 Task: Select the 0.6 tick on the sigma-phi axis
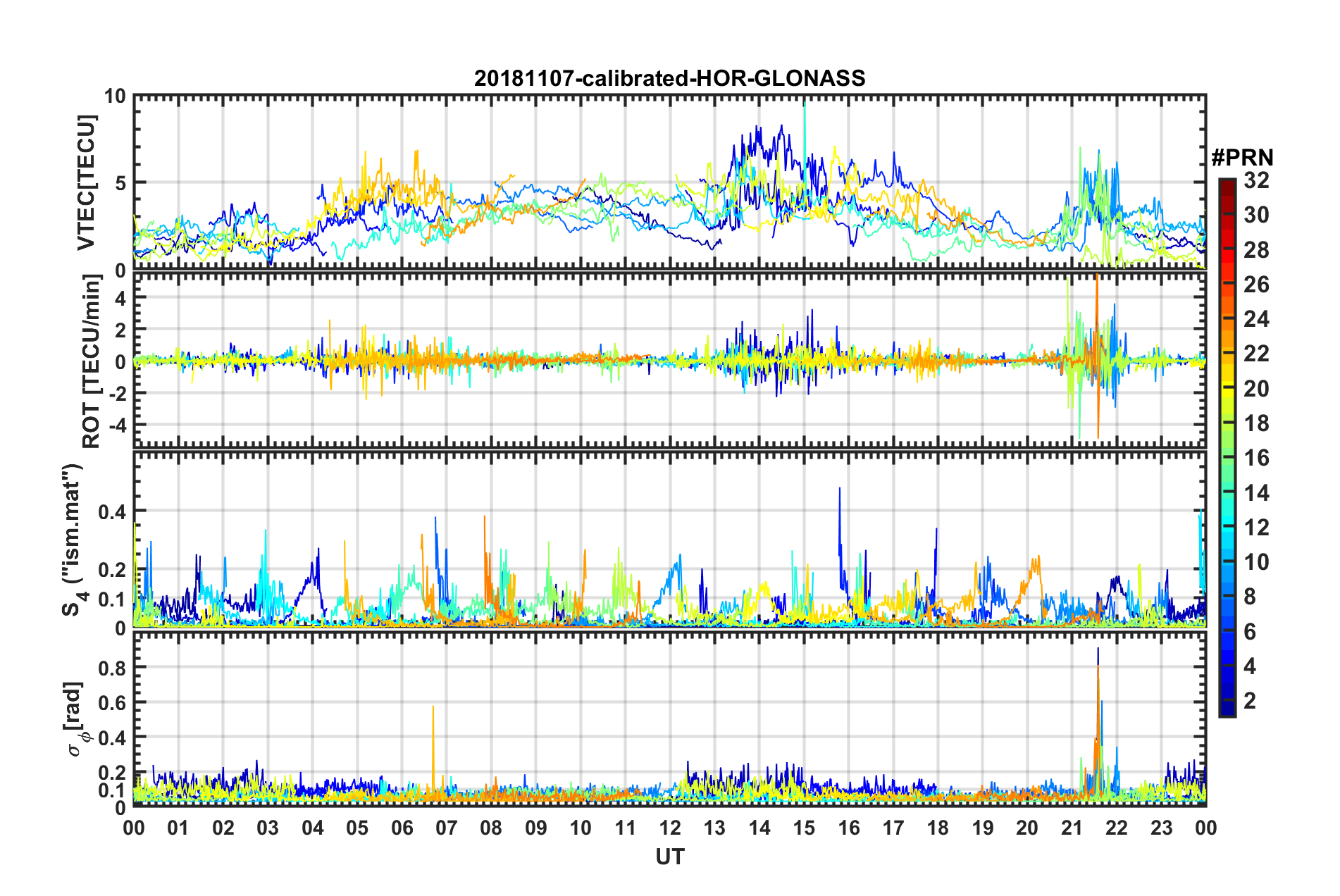pos(111,702)
